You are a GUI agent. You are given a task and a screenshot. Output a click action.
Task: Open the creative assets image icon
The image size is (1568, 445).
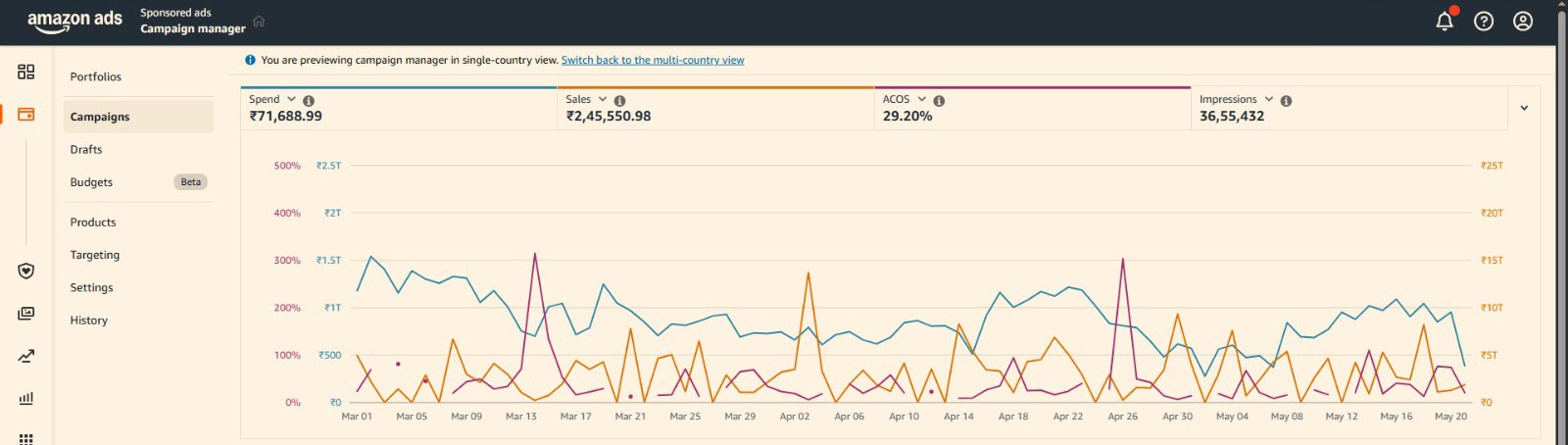(26, 314)
